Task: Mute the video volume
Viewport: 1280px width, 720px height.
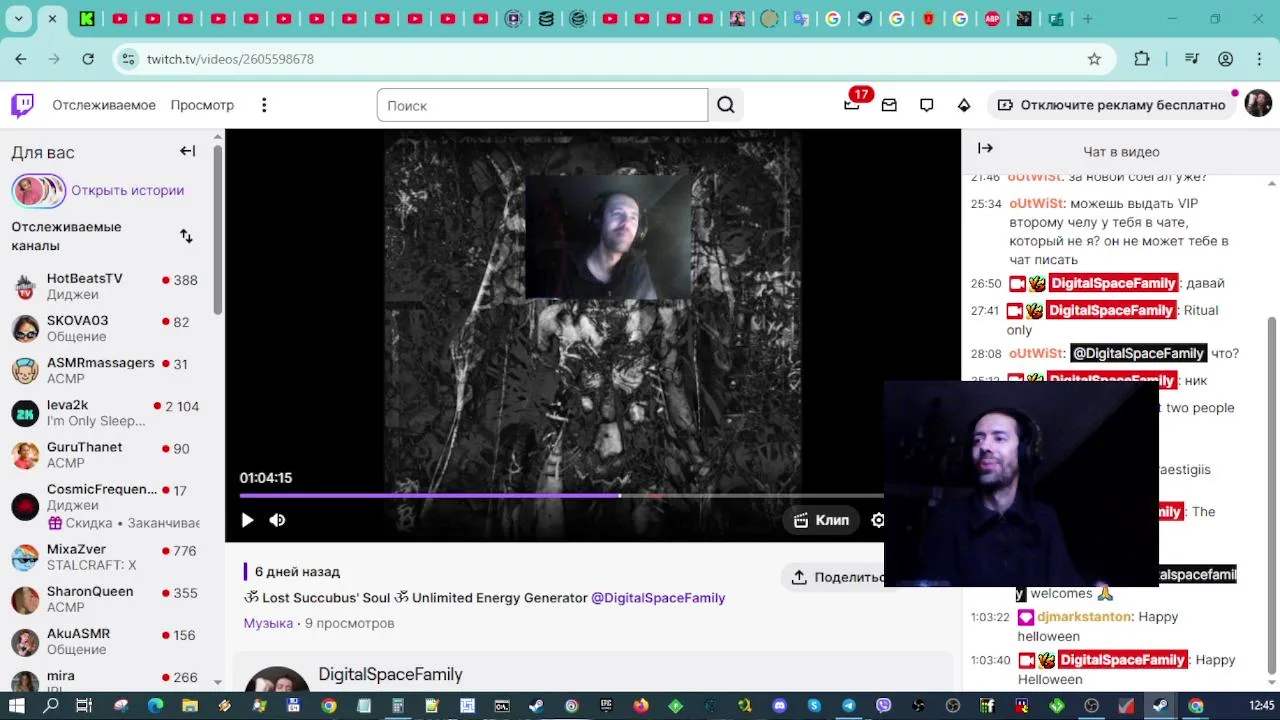Action: pos(277,520)
